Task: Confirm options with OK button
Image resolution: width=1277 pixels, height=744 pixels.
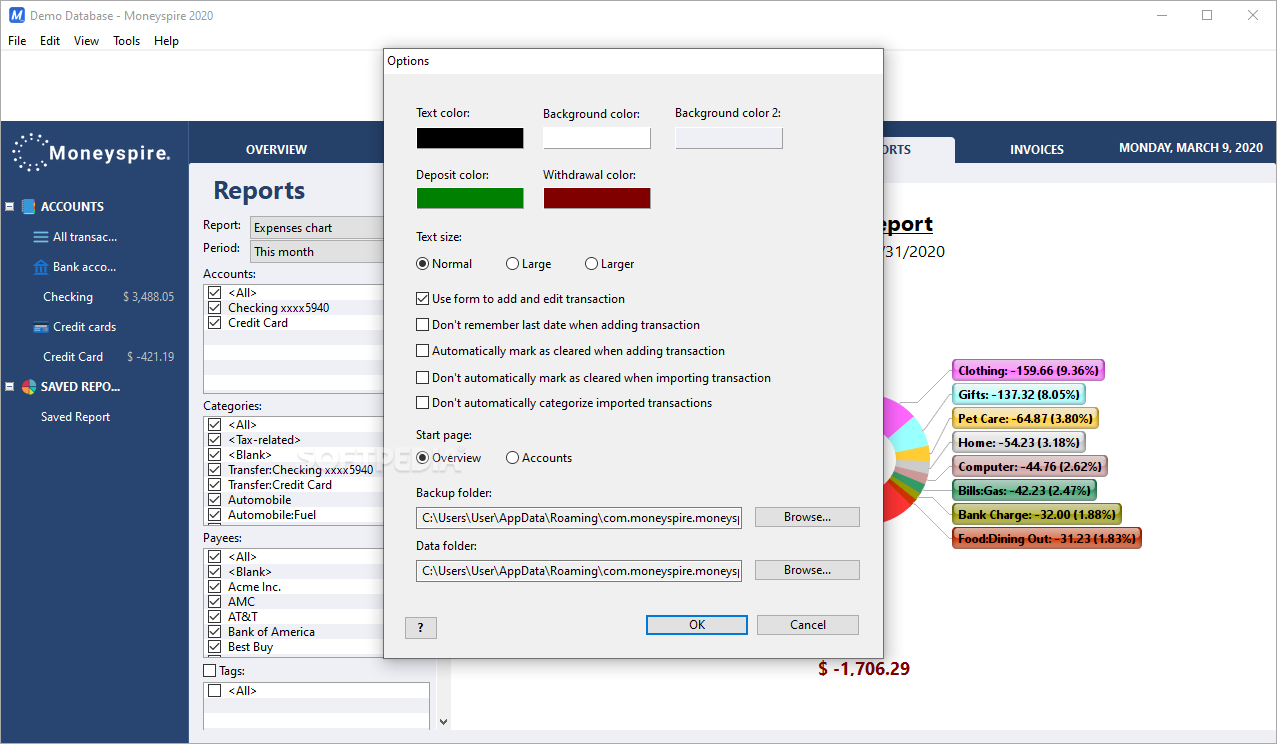Action: (697, 625)
